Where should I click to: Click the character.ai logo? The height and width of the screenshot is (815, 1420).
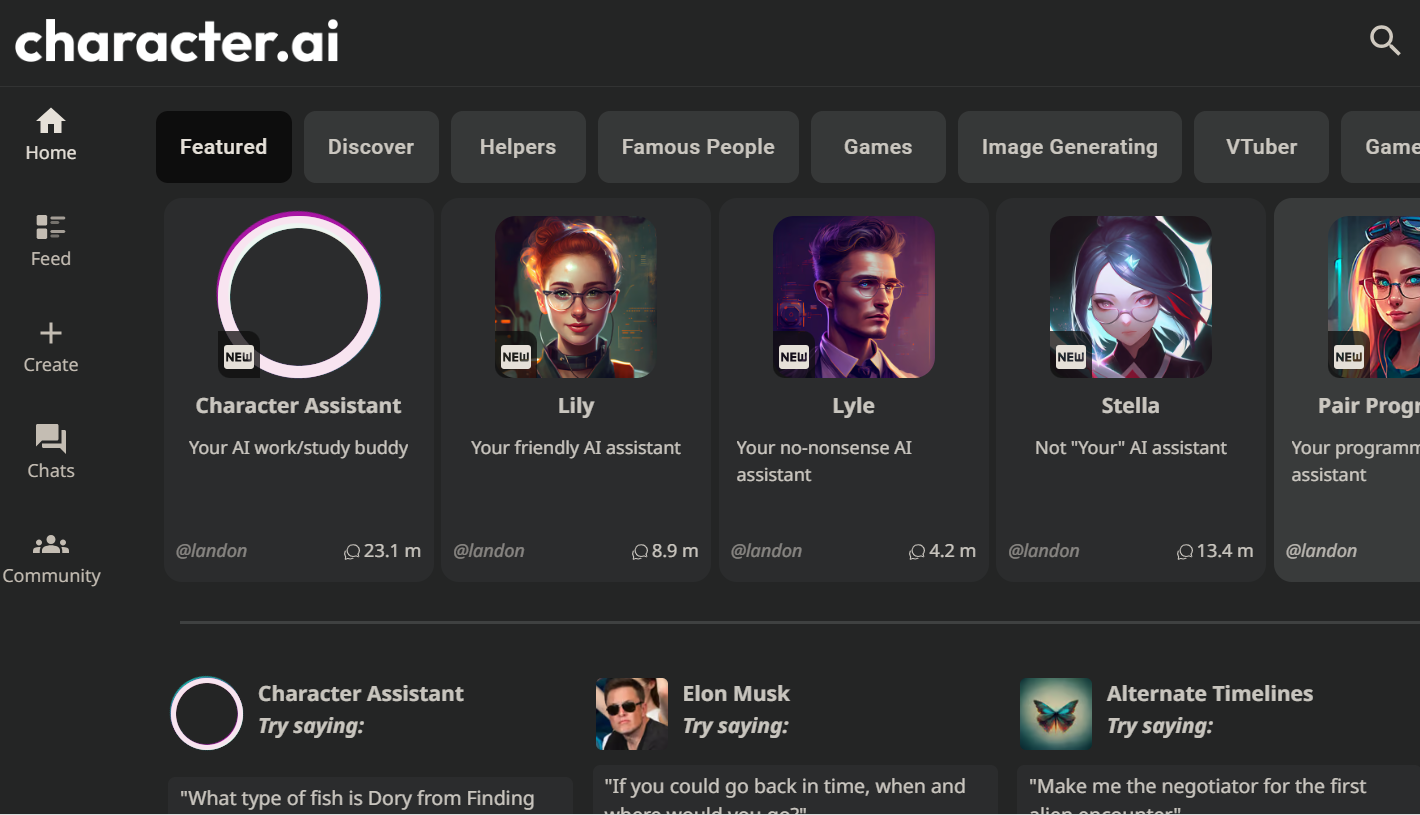[x=176, y=42]
